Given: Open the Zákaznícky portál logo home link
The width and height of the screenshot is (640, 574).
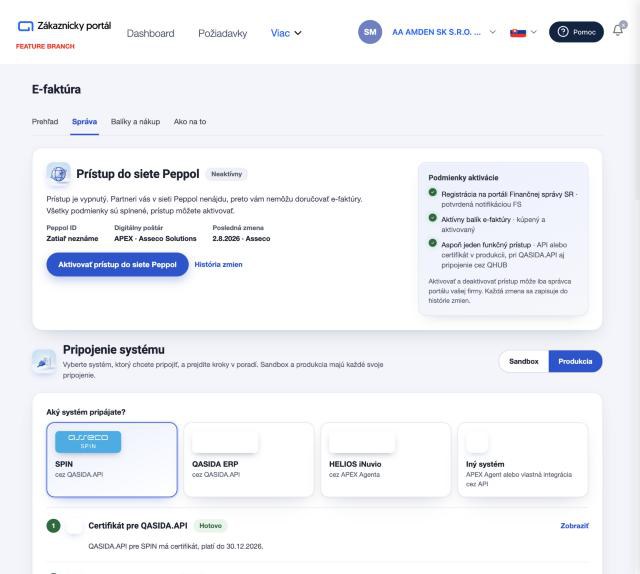Looking at the screenshot, I should [x=64, y=26].
